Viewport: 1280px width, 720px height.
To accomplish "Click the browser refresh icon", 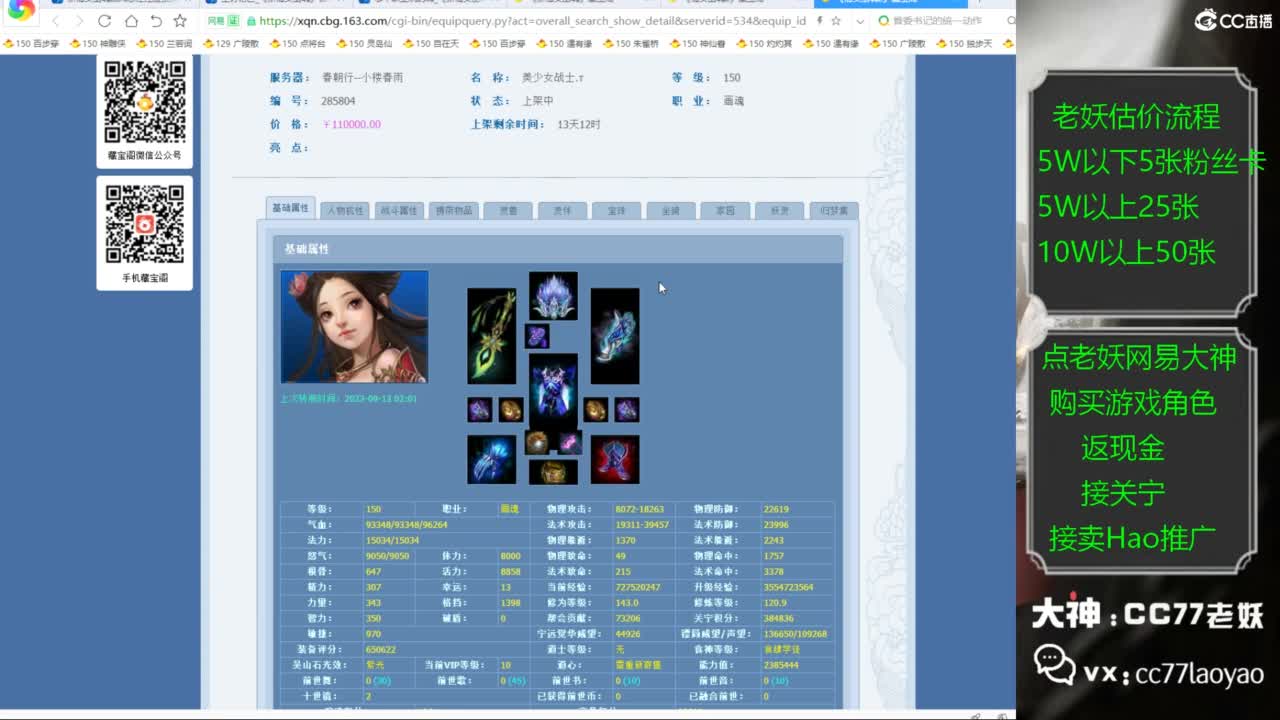I will (105, 21).
